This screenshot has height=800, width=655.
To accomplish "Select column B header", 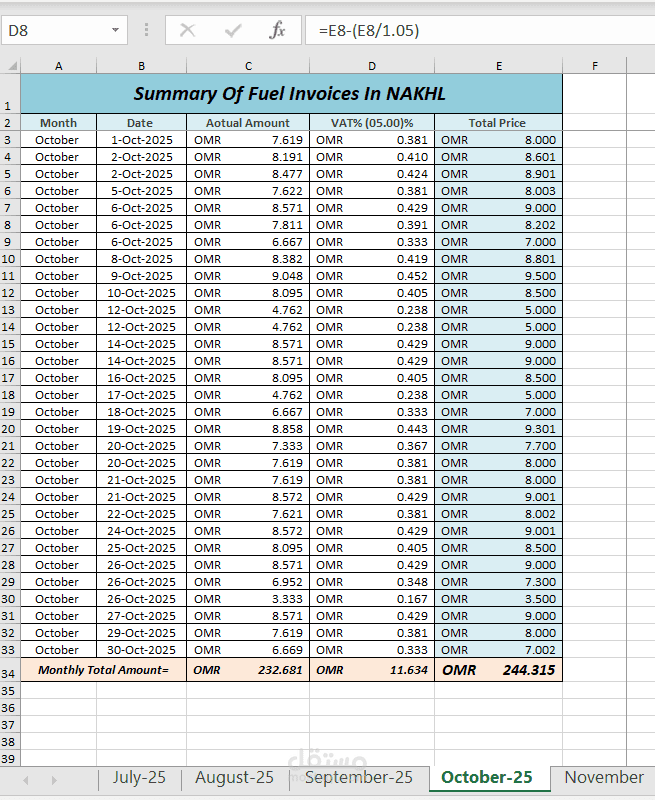I will tap(141, 66).
